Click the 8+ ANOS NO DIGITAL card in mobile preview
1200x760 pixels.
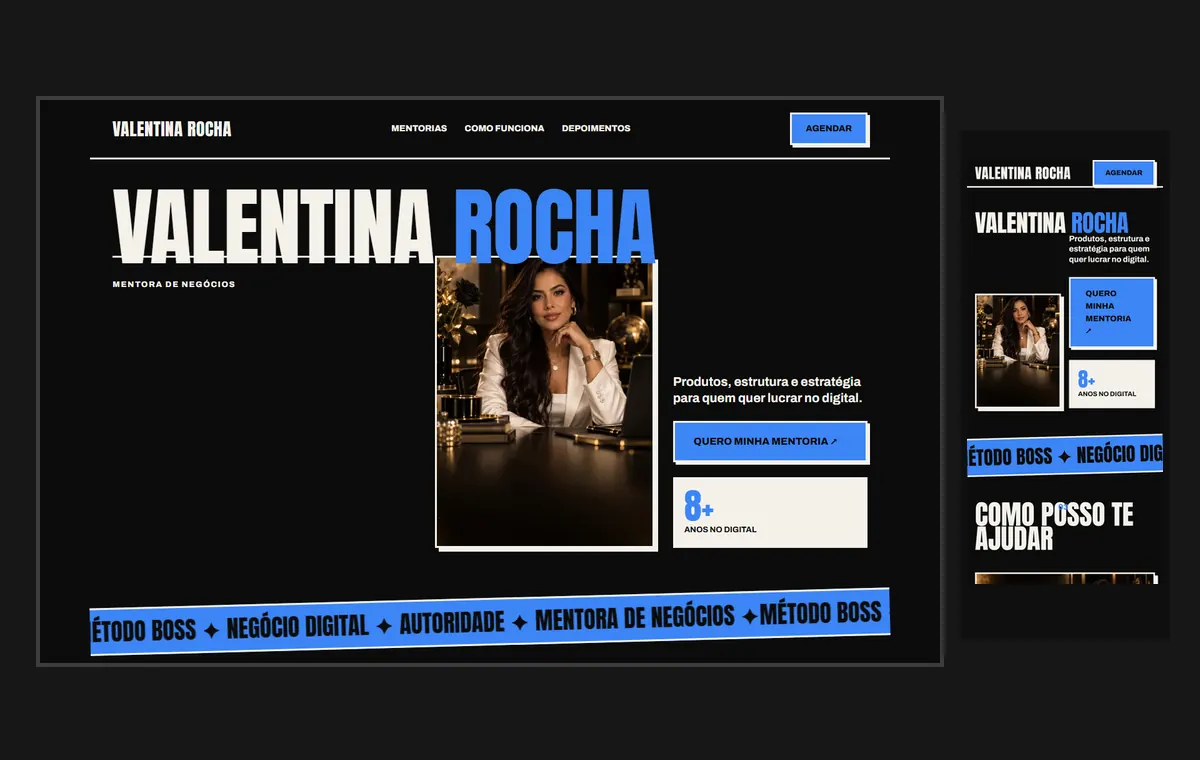pyautogui.click(x=1112, y=384)
